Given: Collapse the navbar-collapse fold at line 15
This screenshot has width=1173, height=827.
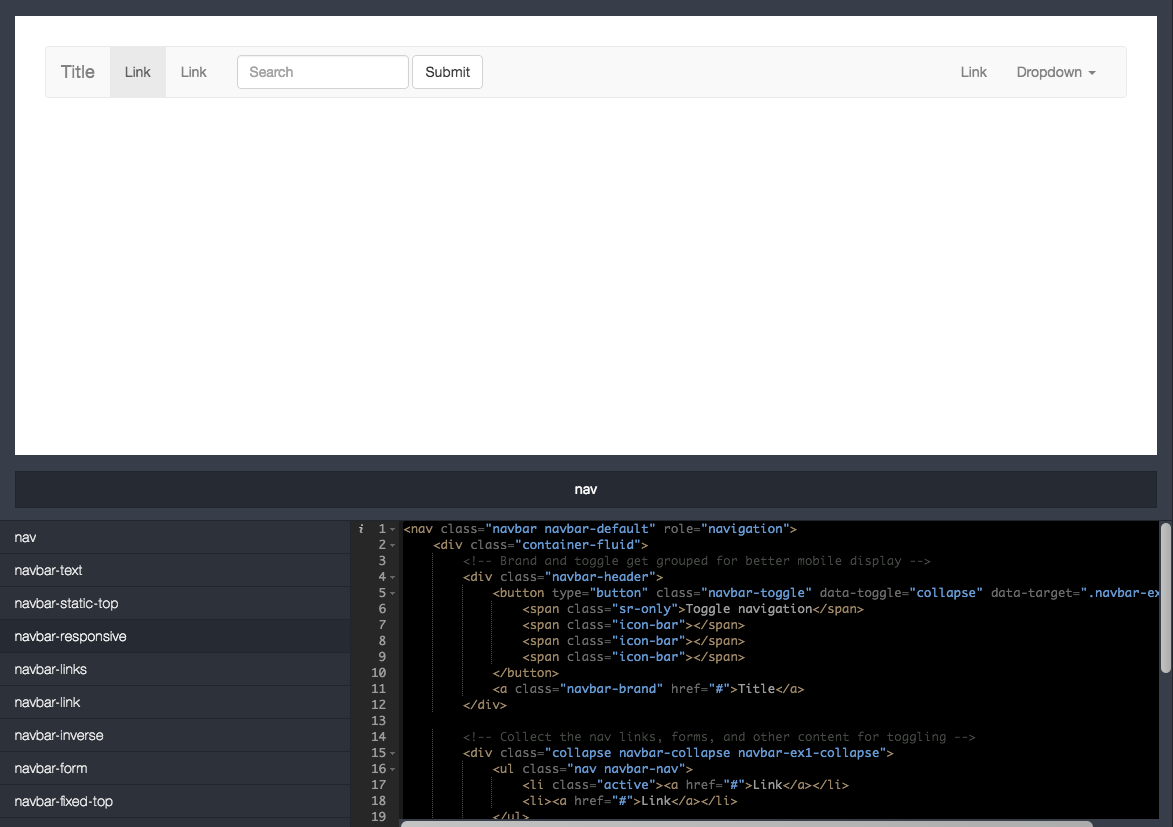Looking at the screenshot, I should pyautogui.click(x=391, y=752).
